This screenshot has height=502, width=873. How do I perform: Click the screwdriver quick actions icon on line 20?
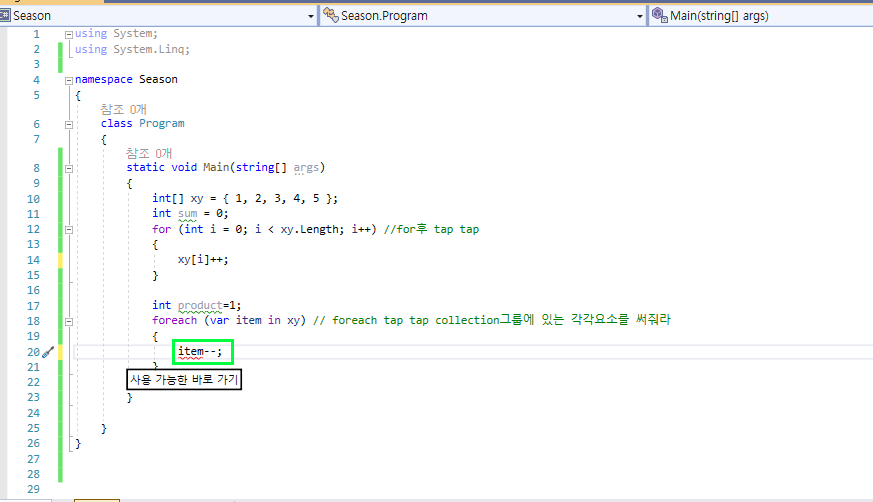point(48,352)
